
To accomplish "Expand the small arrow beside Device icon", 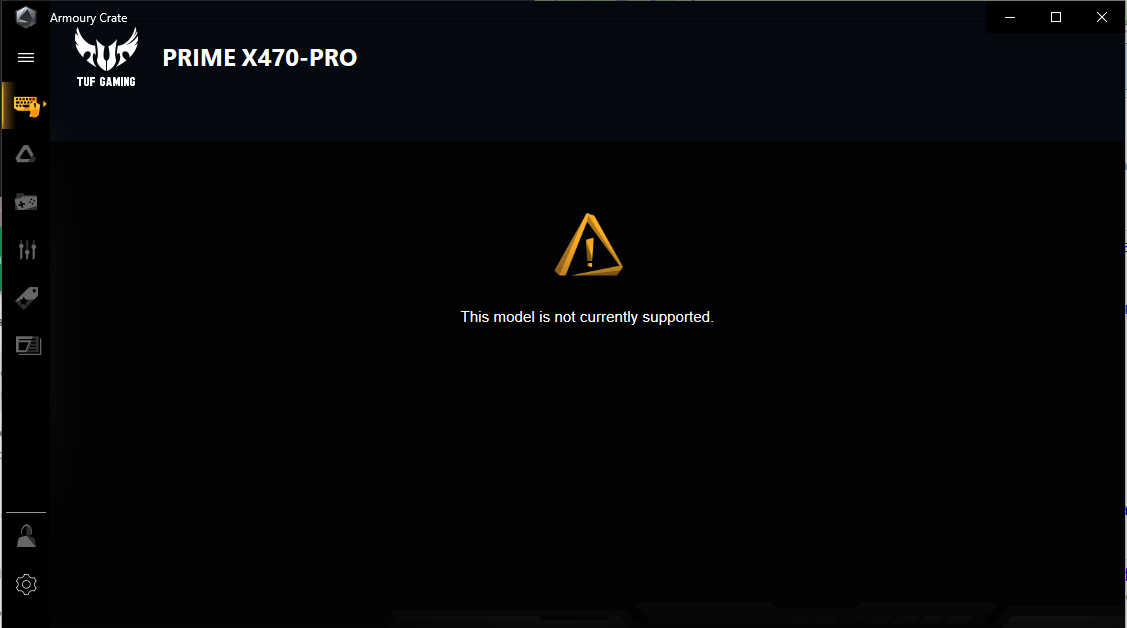I will [x=45, y=104].
